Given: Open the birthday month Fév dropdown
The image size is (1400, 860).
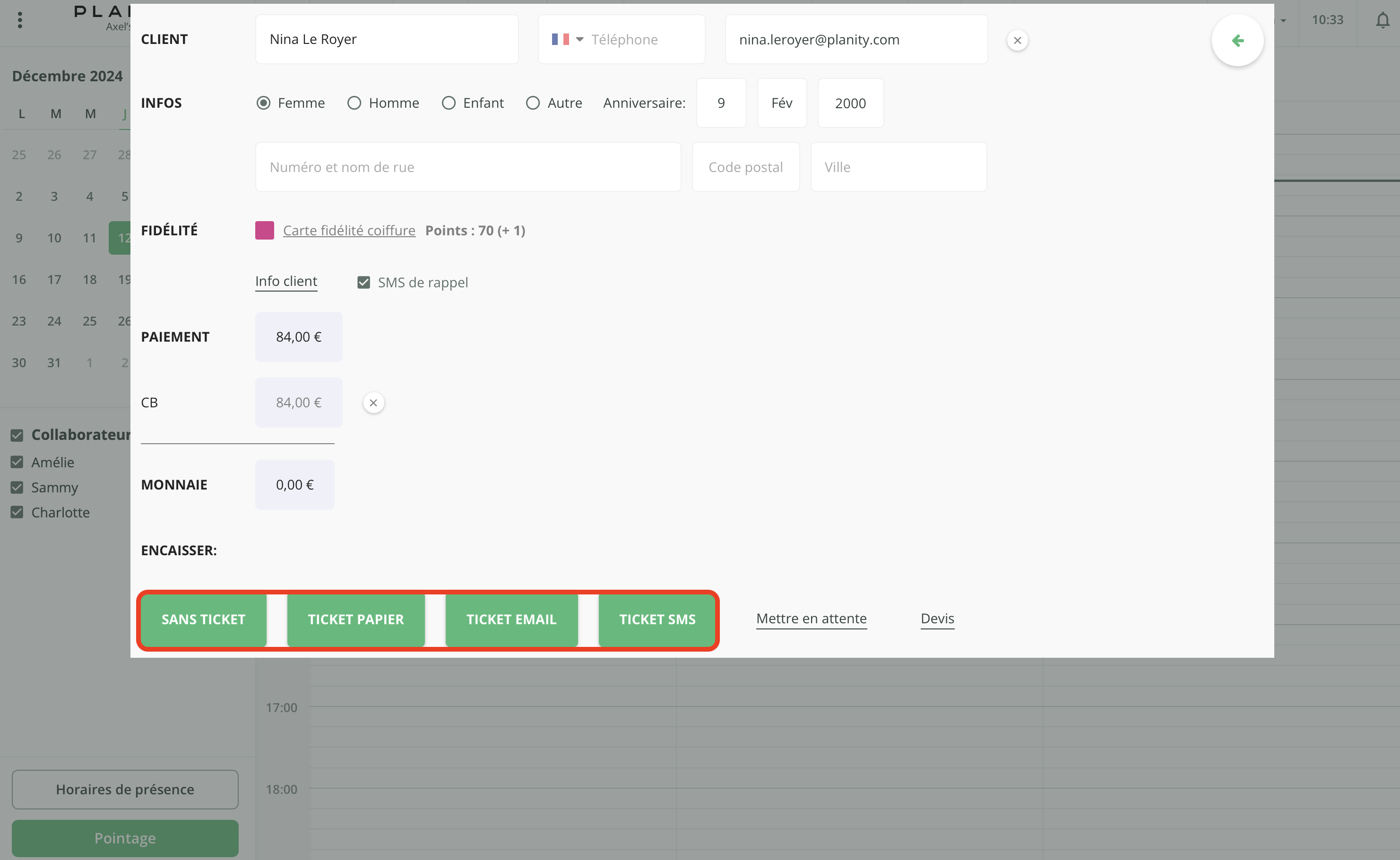Looking at the screenshot, I should 782,103.
